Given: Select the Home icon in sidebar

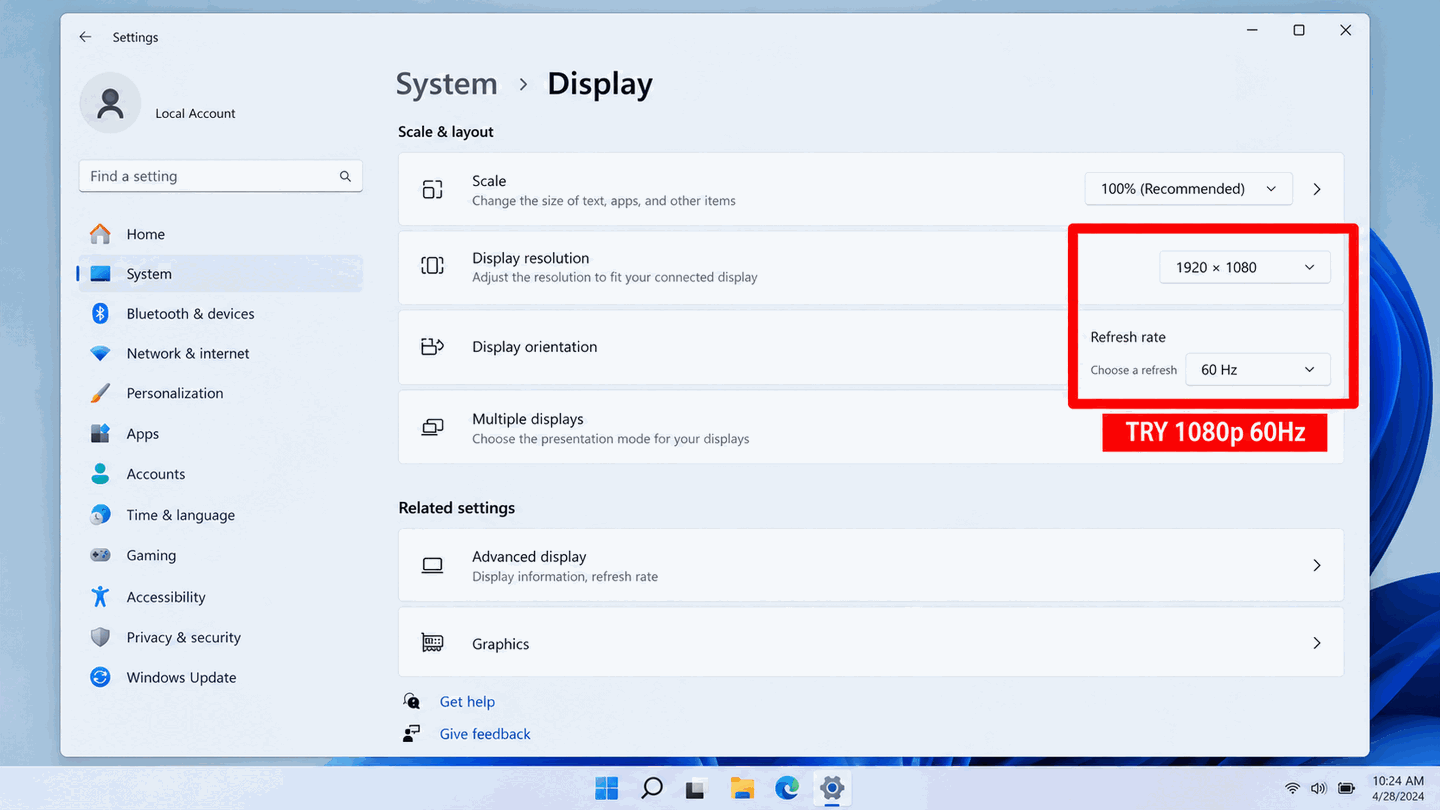Looking at the screenshot, I should (100, 234).
